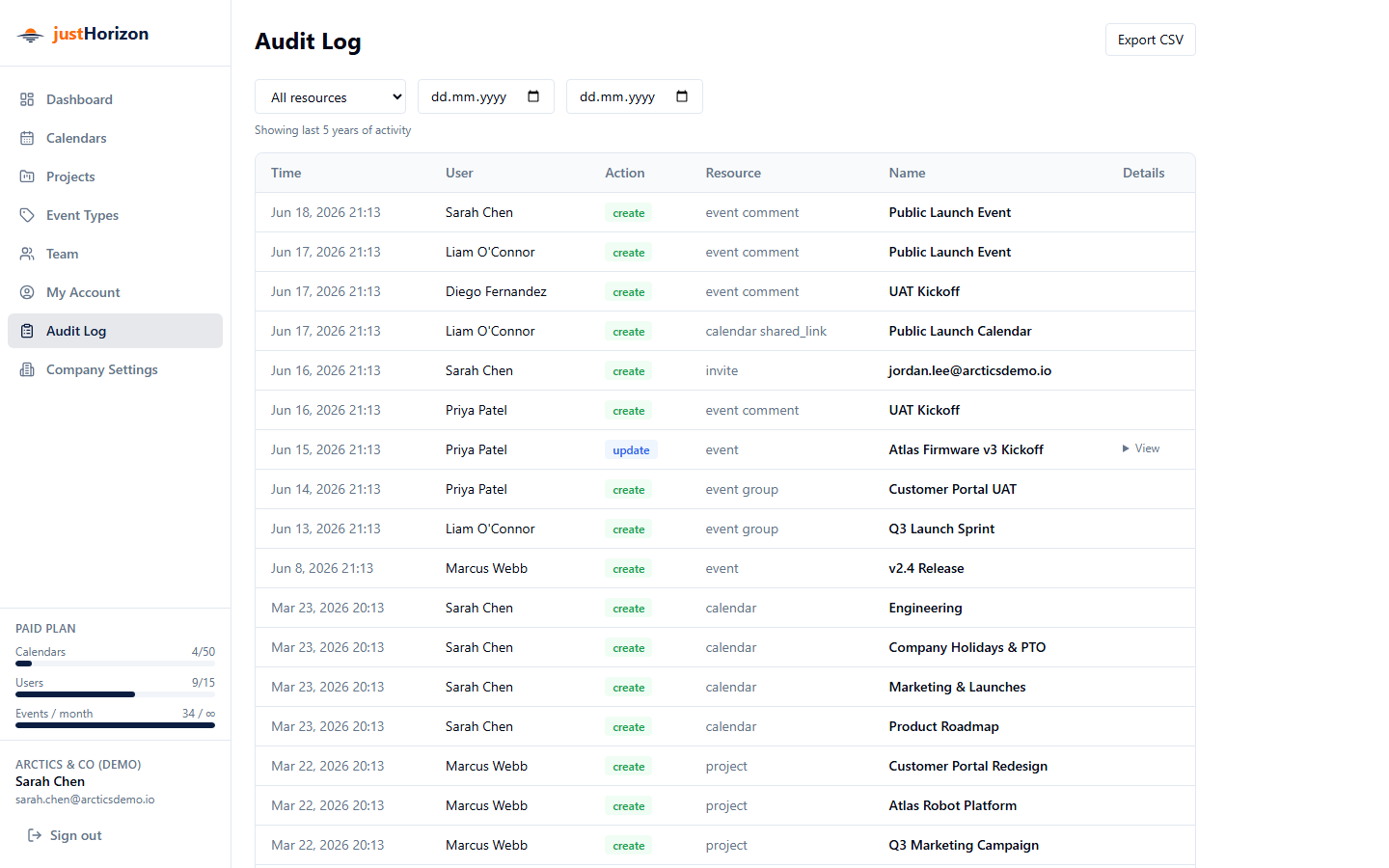Open the Dashboard page
The image size is (1389, 868).
coord(115,99)
